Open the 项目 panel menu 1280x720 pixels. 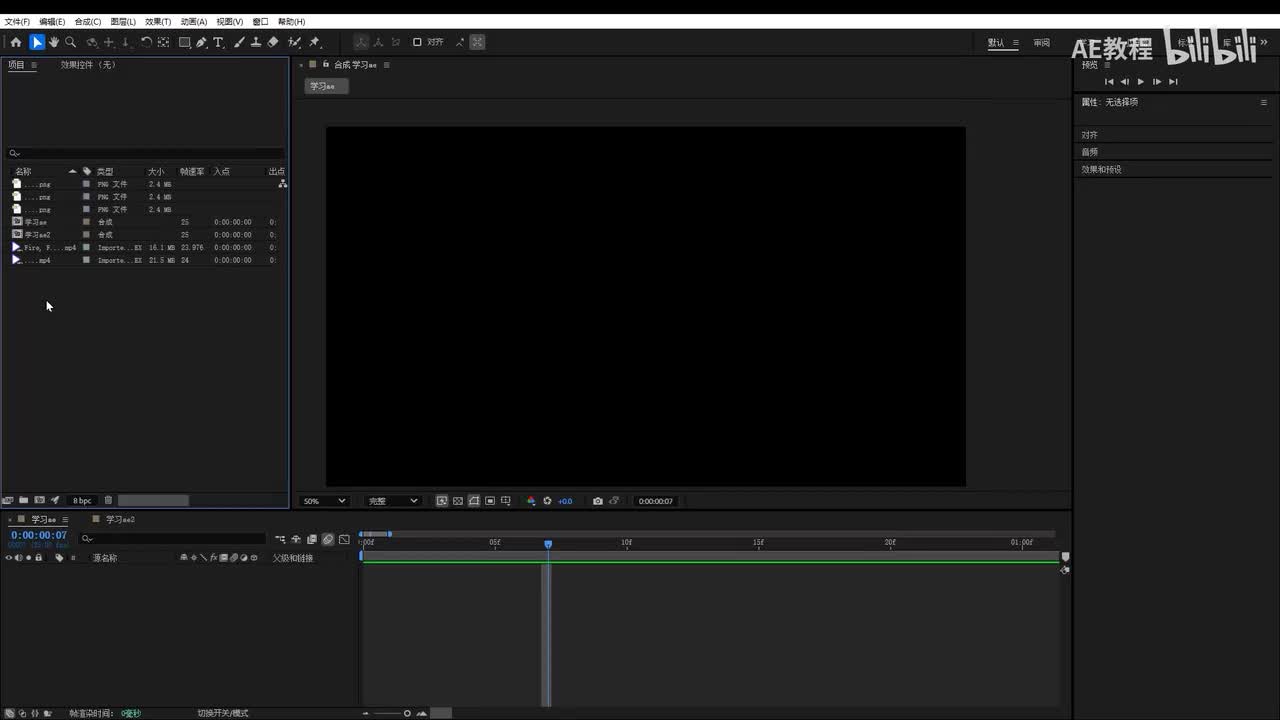pos(33,65)
